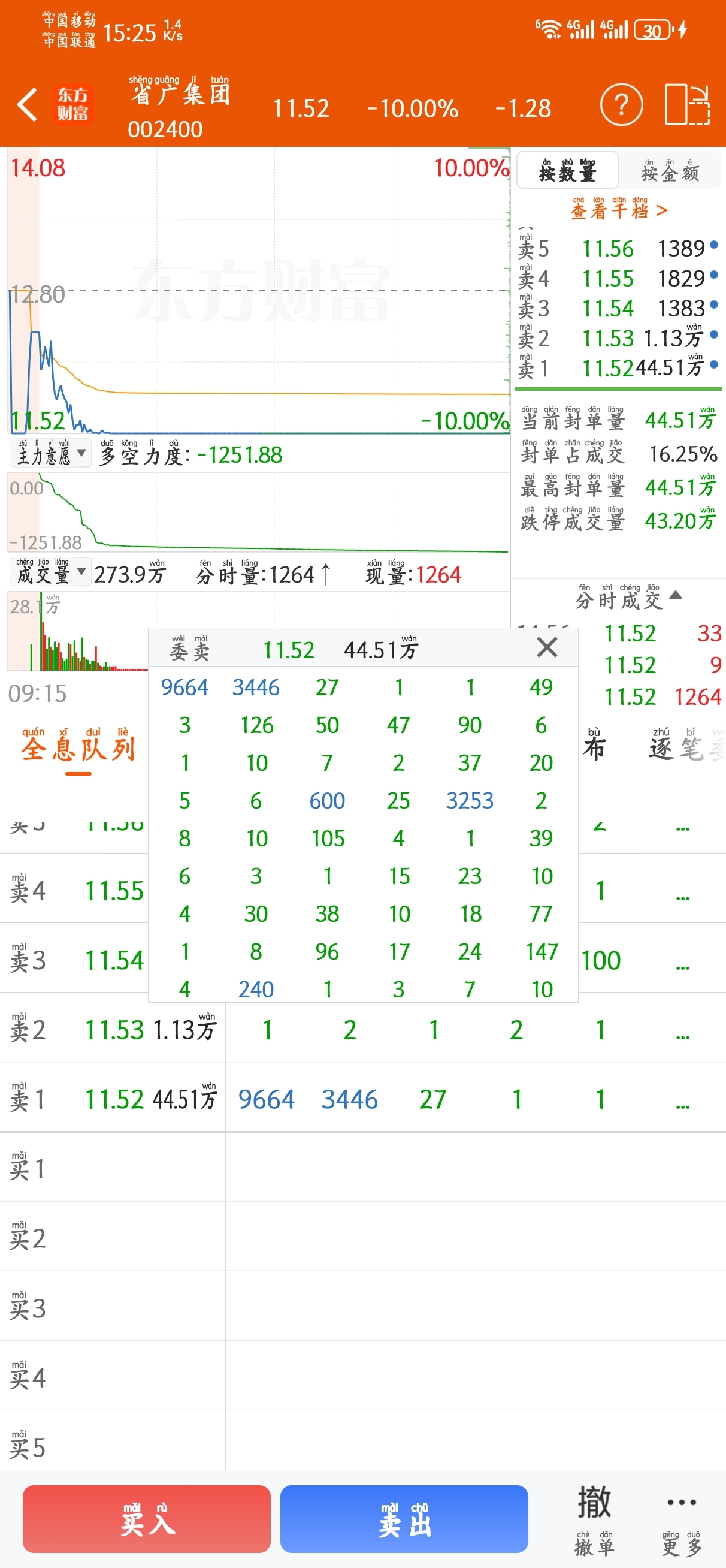Tap order 9664 in popup grid

click(x=184, y=687)
